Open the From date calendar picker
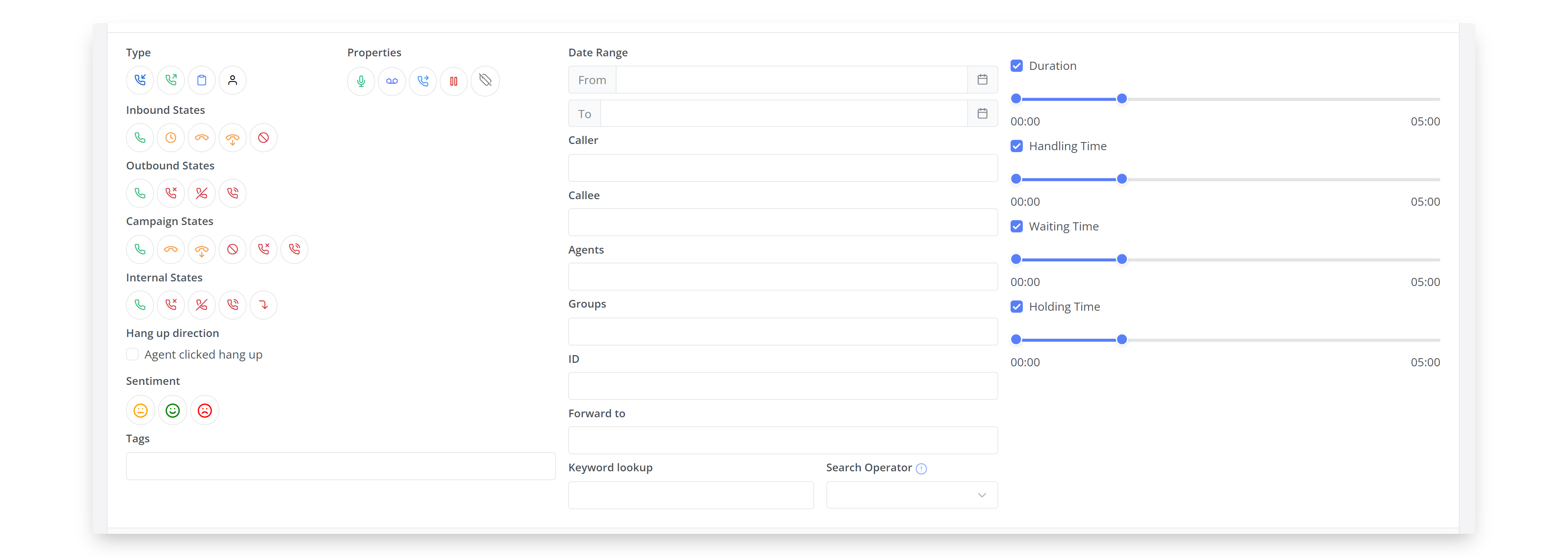The width and height of the screenshot is (1568, 557). (982, 80)
